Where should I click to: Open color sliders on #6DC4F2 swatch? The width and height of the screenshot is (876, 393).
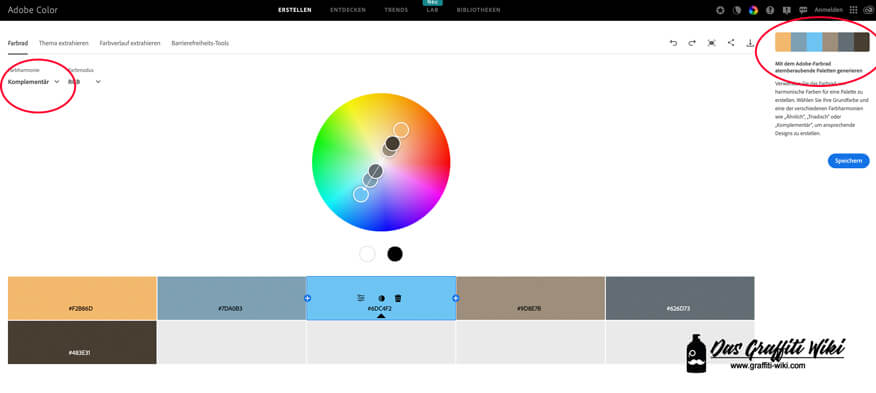361,298
